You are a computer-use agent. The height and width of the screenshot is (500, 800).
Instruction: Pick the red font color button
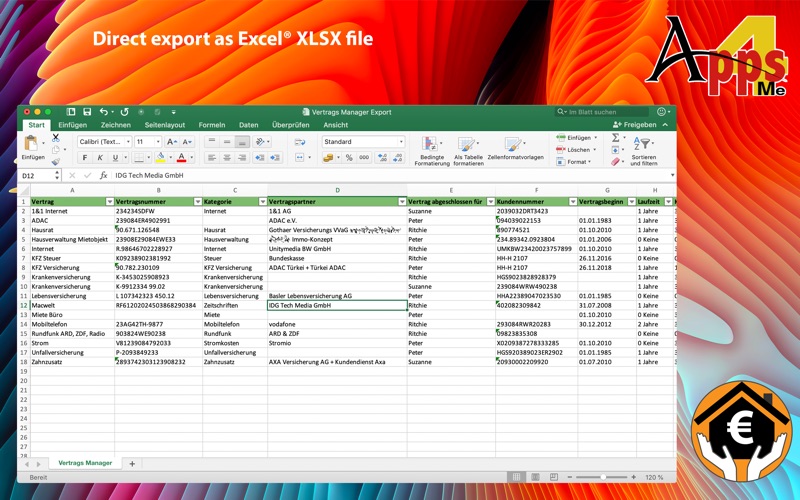(x=181, y=158)
